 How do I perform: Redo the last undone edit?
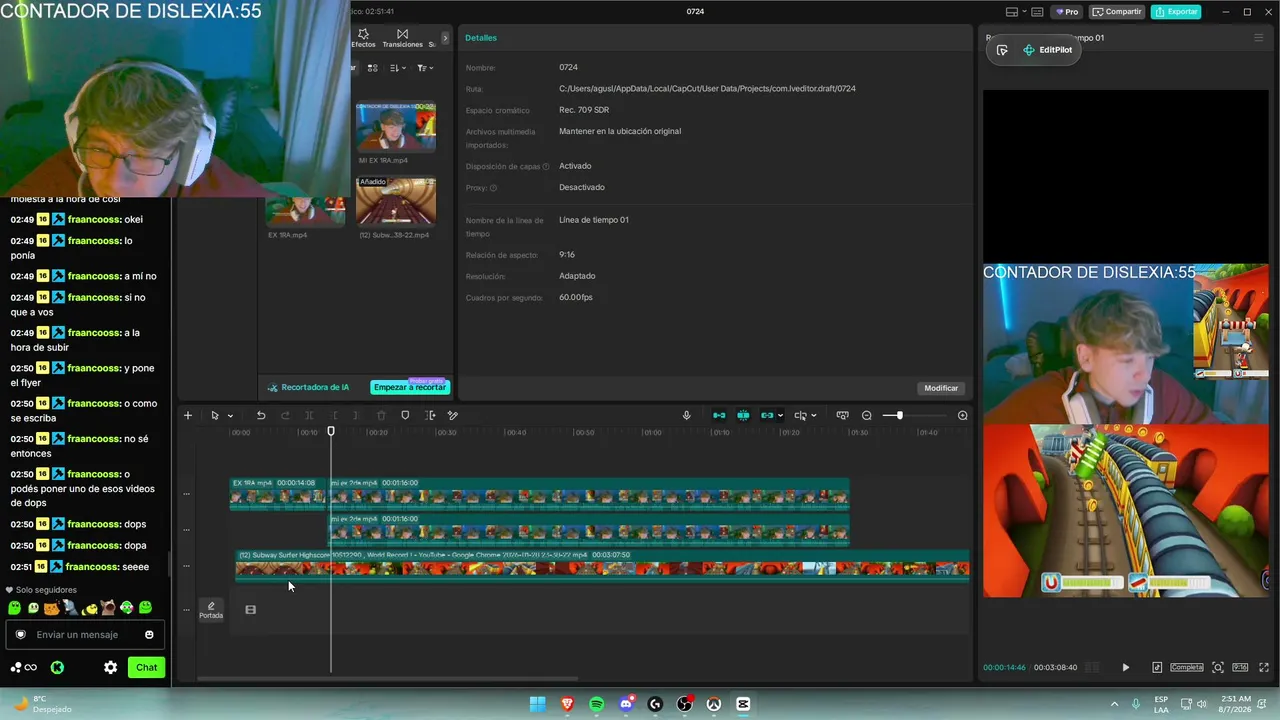pos(285,415)
